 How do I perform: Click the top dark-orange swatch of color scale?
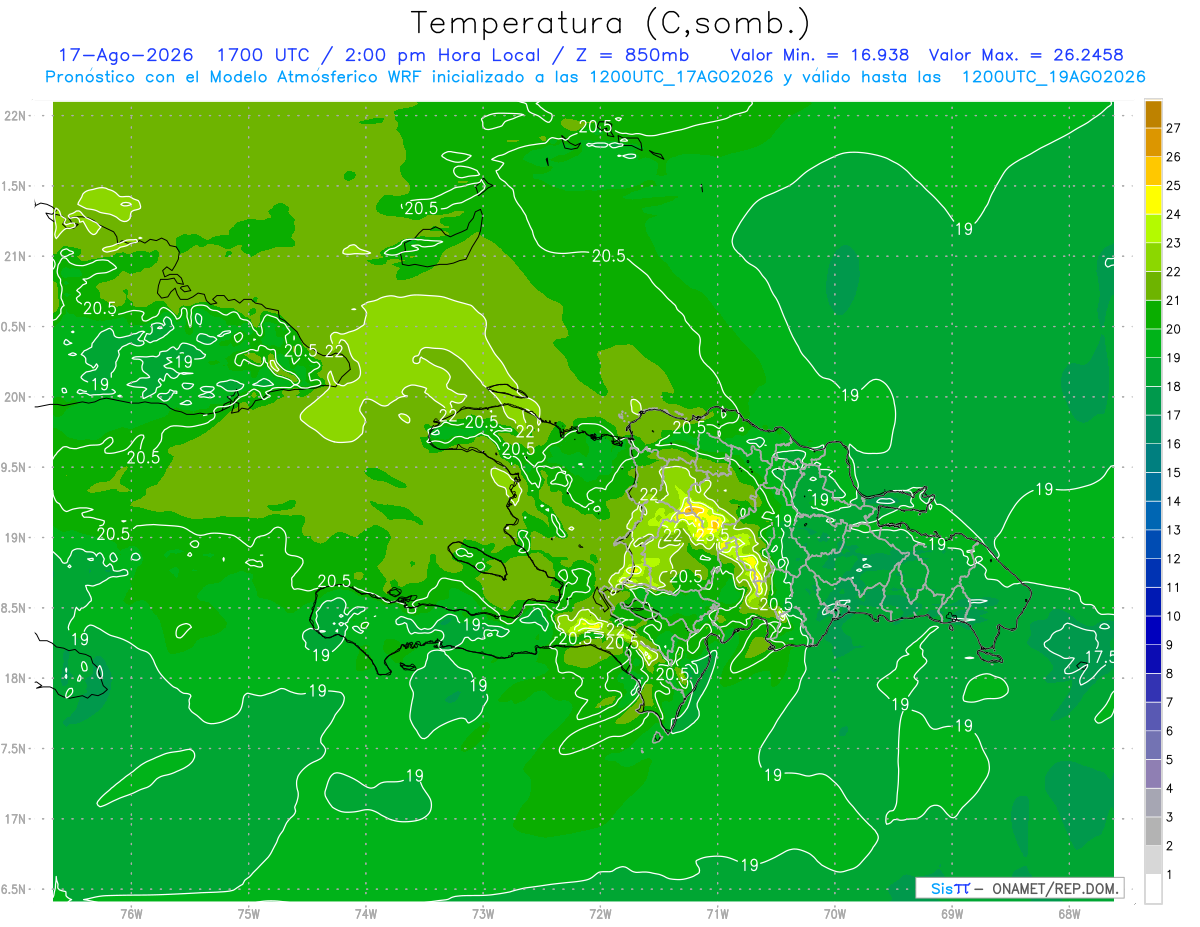pyautogui.click(x=1153, y=114)
